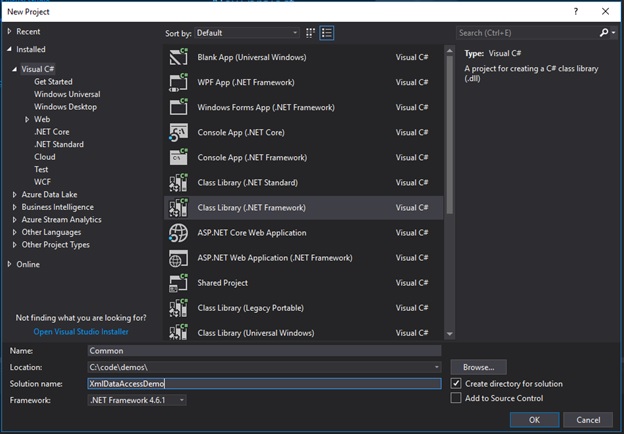The width and height of the screenshot is (624, 434).
Task: Select Shared Project template name
Action: [x=222, y=283]
